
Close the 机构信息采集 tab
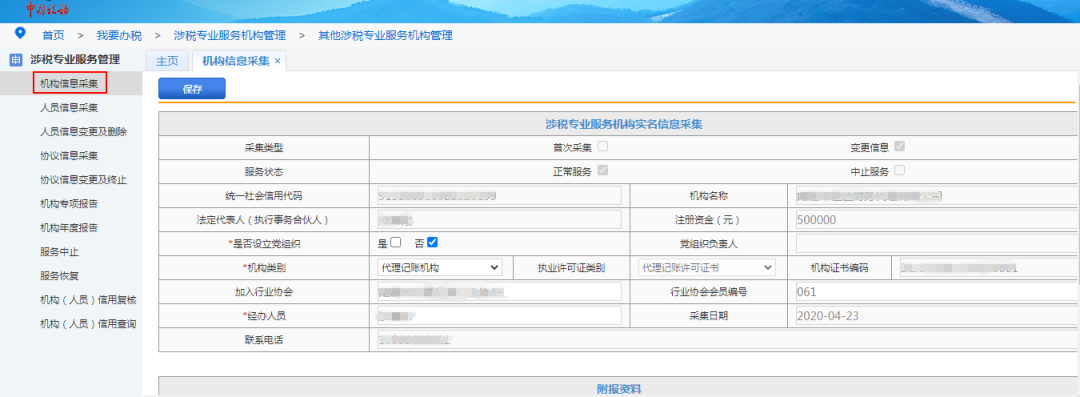pos(278,61)
